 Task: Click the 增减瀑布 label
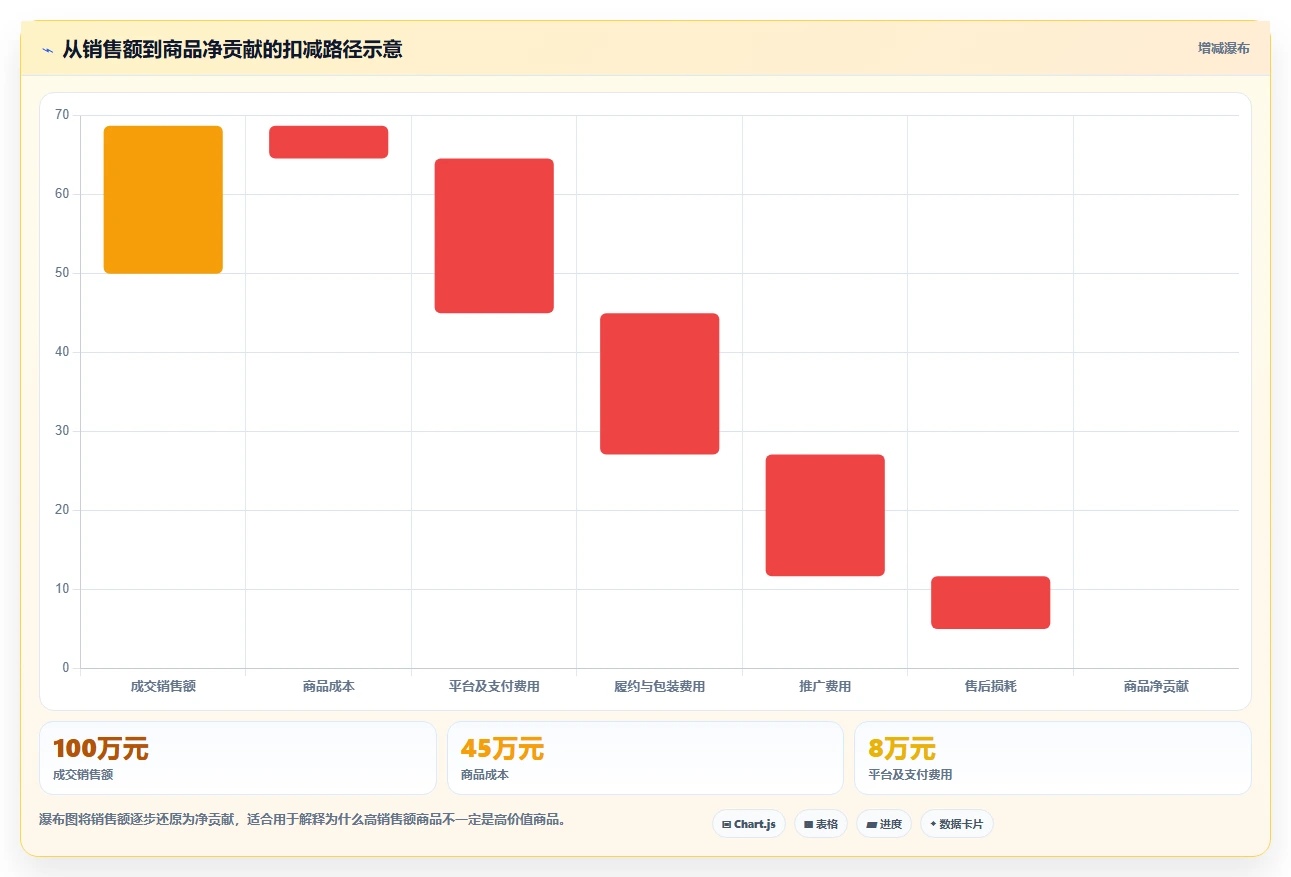click(1223, 48)
